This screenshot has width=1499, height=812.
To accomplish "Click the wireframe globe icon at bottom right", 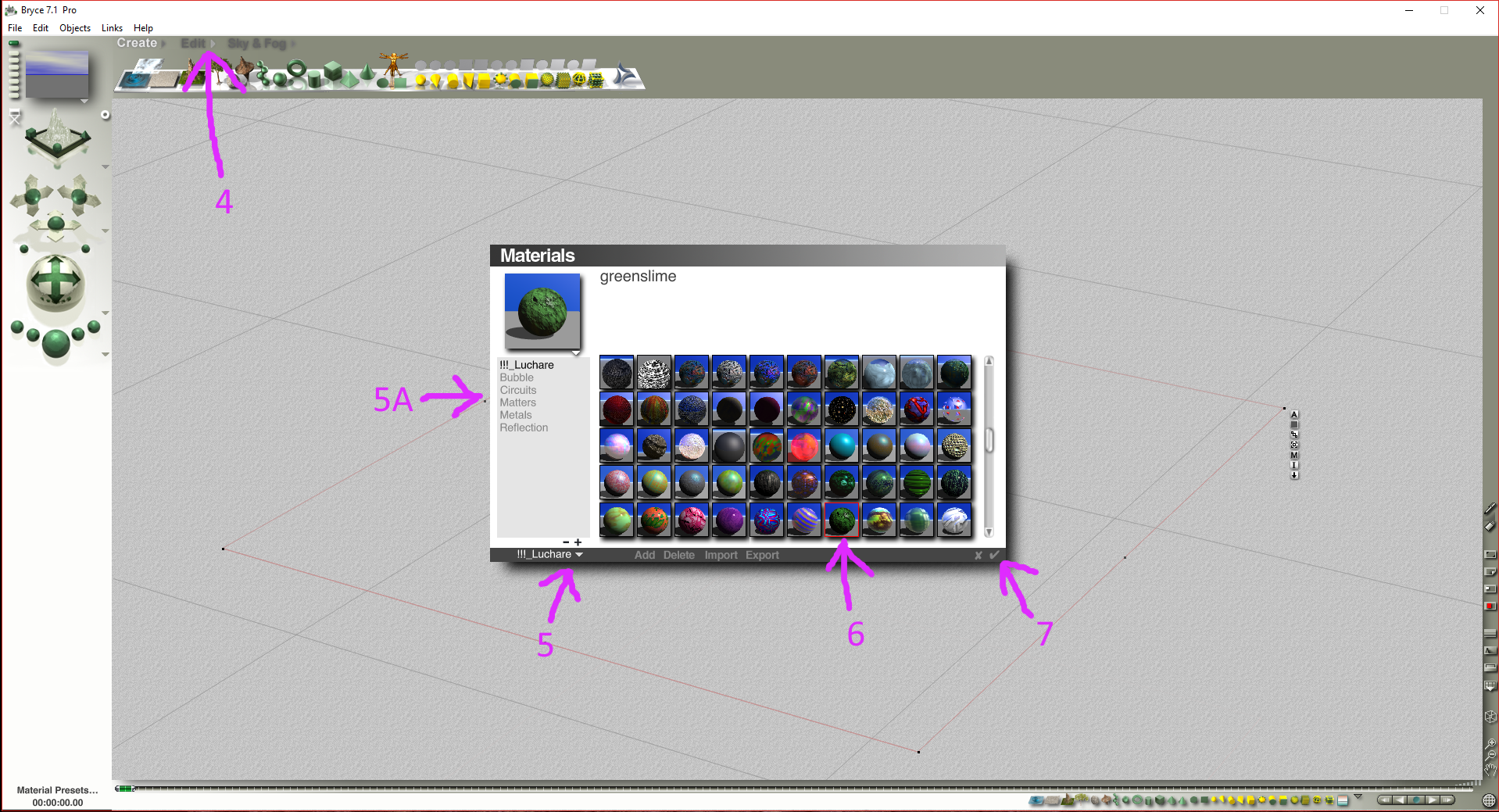I will 1489,800.
